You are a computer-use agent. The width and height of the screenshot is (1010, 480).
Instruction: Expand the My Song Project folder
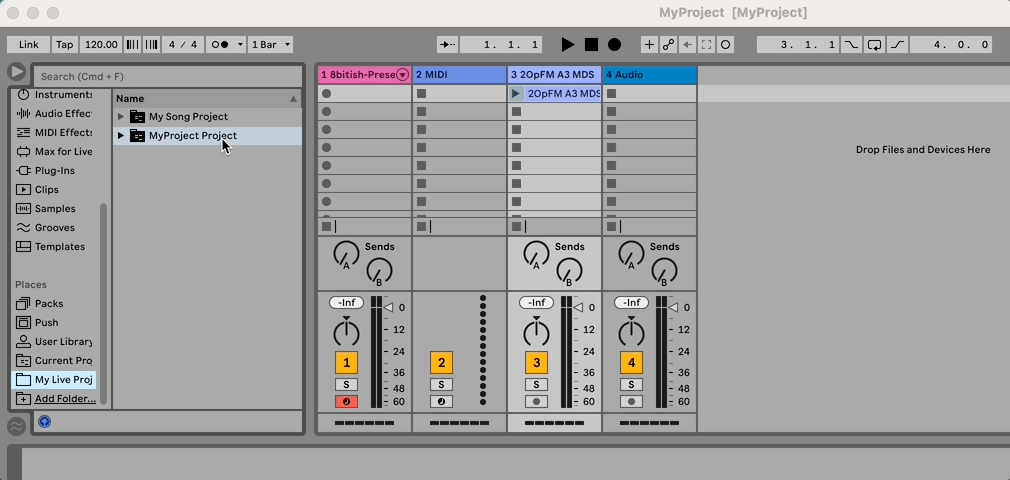coord(120,117)
